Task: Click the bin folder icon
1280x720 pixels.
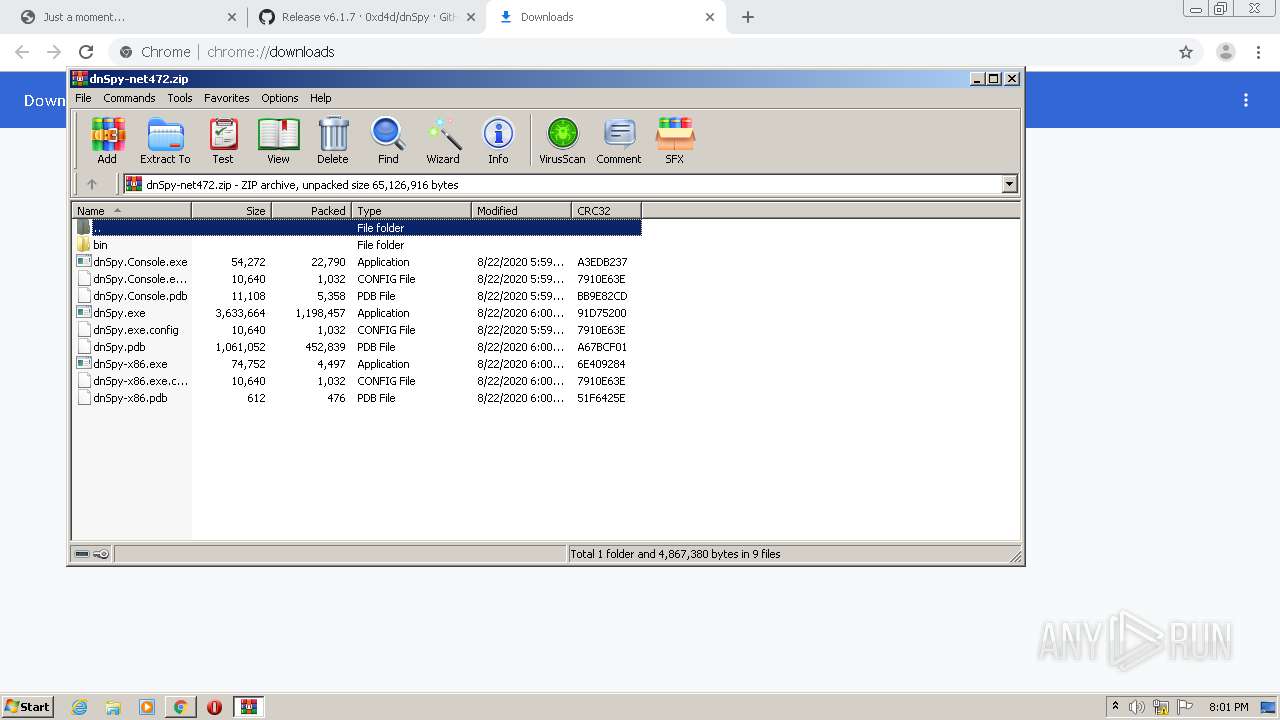Action: click(x=84, y=245)
